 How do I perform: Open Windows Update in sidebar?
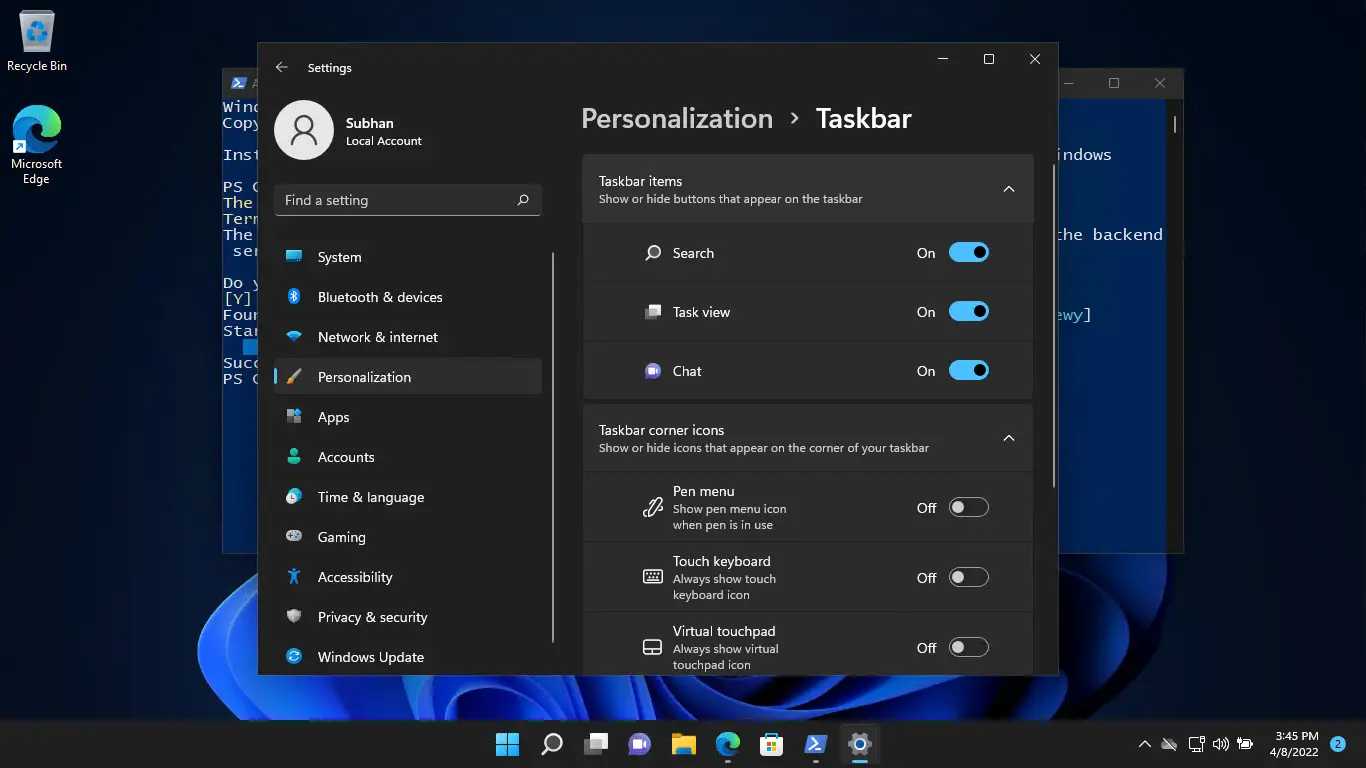[x=408, y=657]
